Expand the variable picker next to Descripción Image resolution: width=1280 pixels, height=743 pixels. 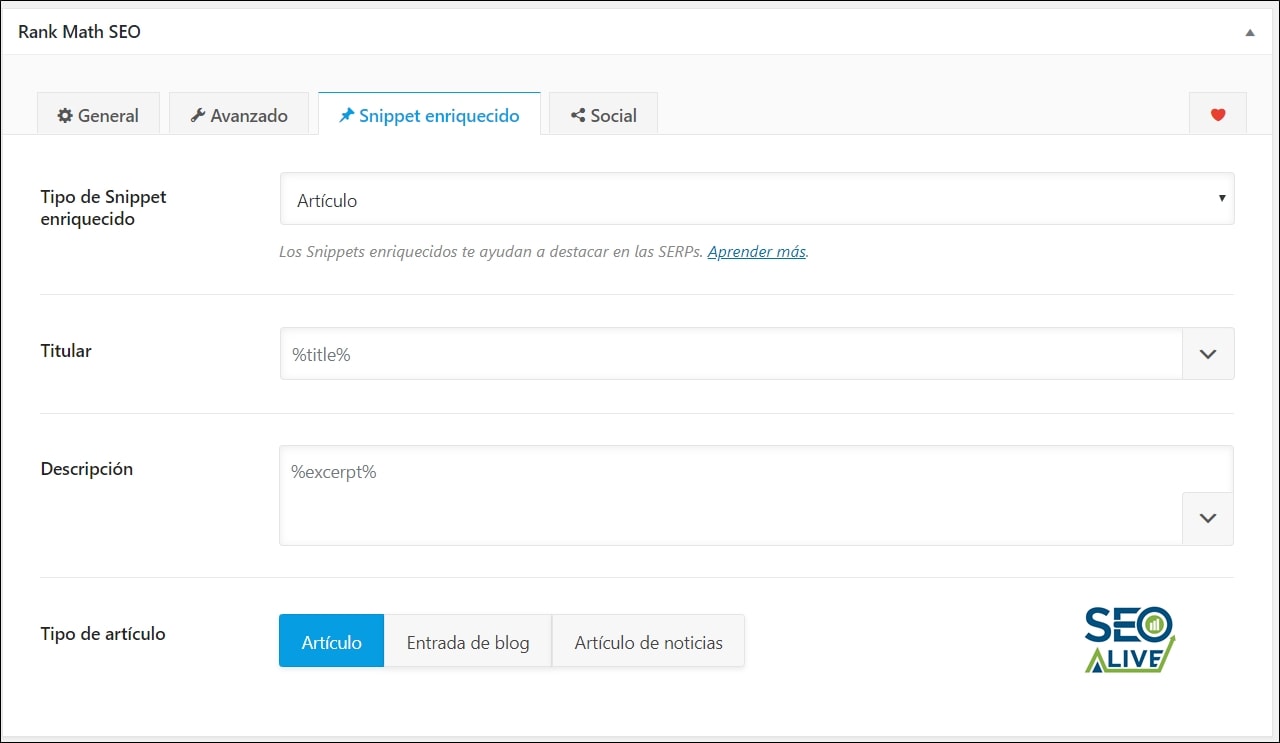(x=1207, y=518)
